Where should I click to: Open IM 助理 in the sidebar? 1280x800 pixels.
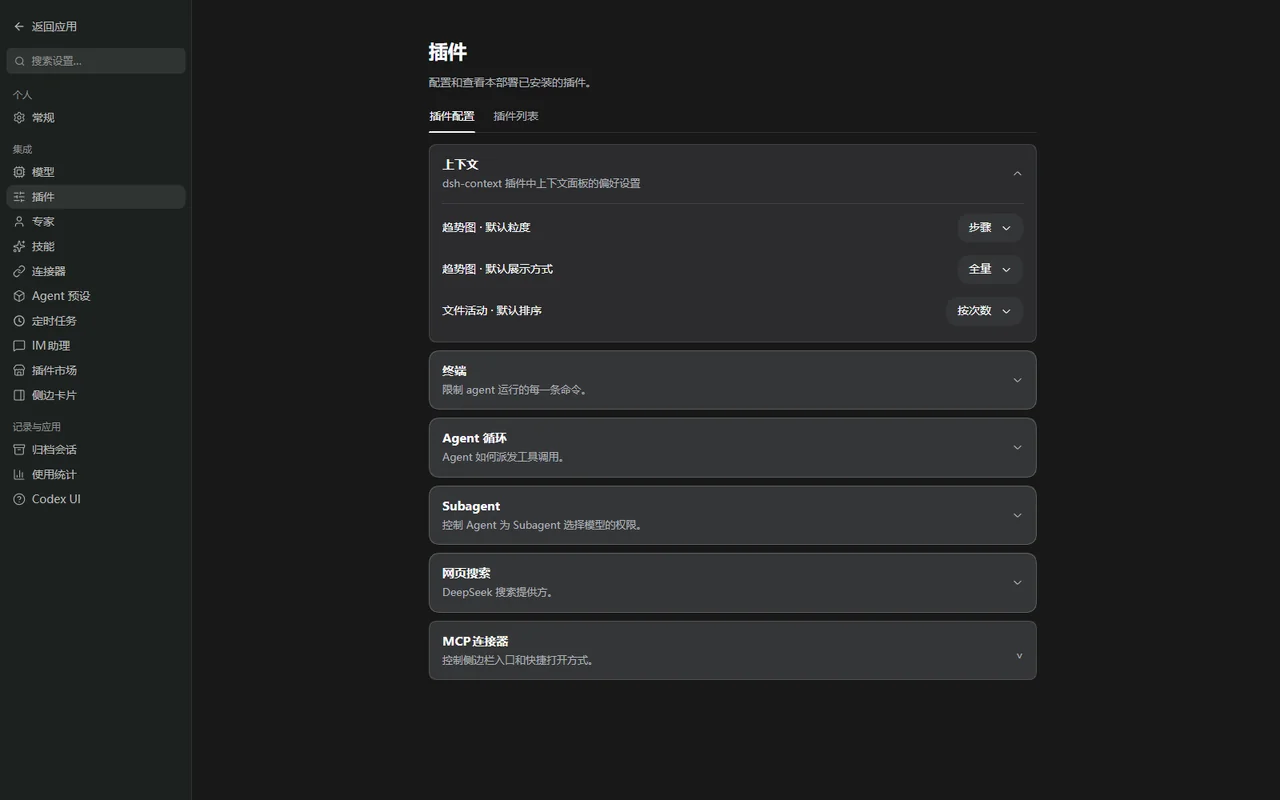pos(96,346)
